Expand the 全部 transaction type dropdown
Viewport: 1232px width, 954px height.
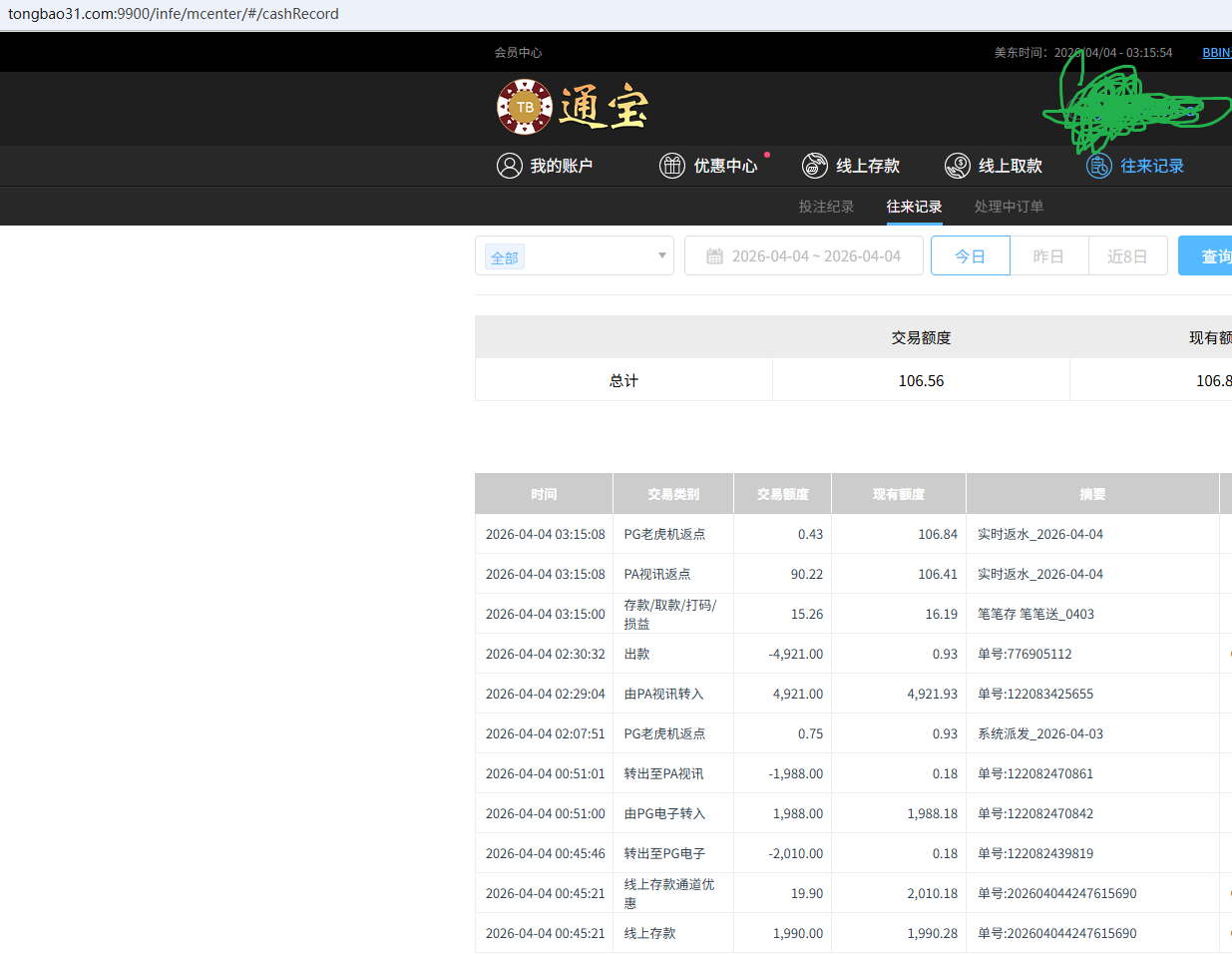pos(660,255)
